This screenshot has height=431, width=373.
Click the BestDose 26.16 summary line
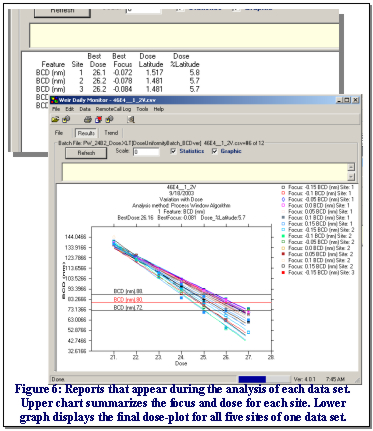pyautogui.click(x=181, y=218)
